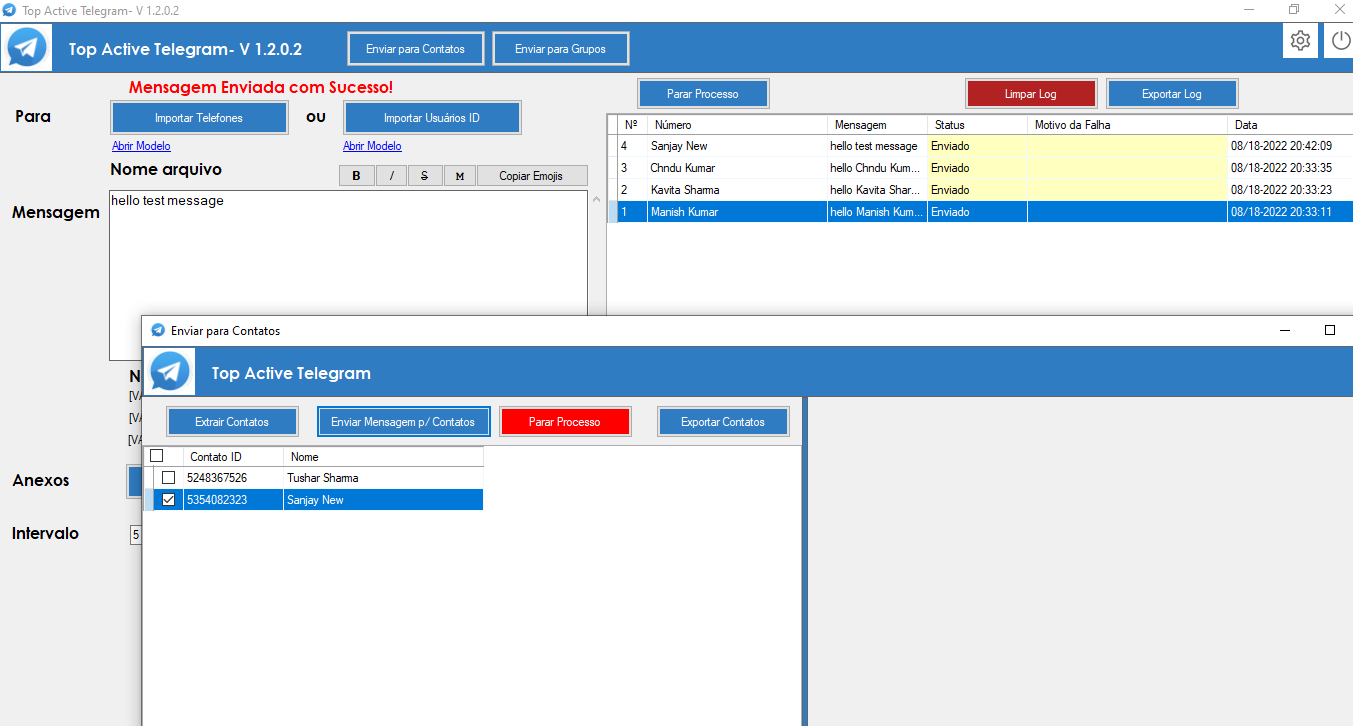Click the Telegram logo in main window header
This screenshot has height=726, width=1353.
point(27,47)
